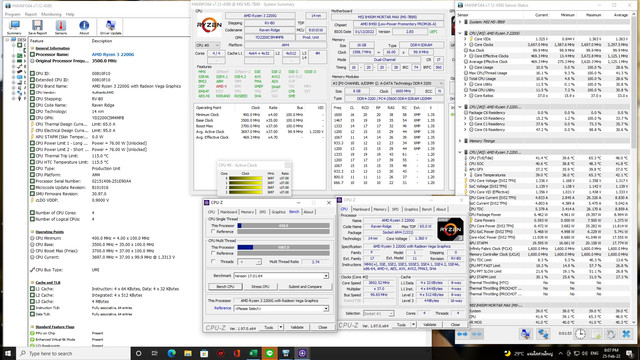Collapse the System: MSI MS-7B89 sensor group
This screenshot has width=640, height=360.
click(460, 22)
